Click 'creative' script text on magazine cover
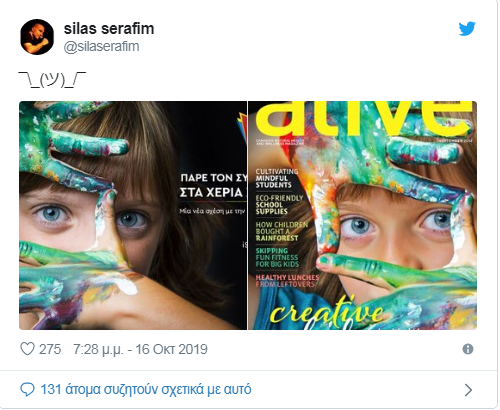The height and width of the screenshot is (410, 500). [327, 312]
